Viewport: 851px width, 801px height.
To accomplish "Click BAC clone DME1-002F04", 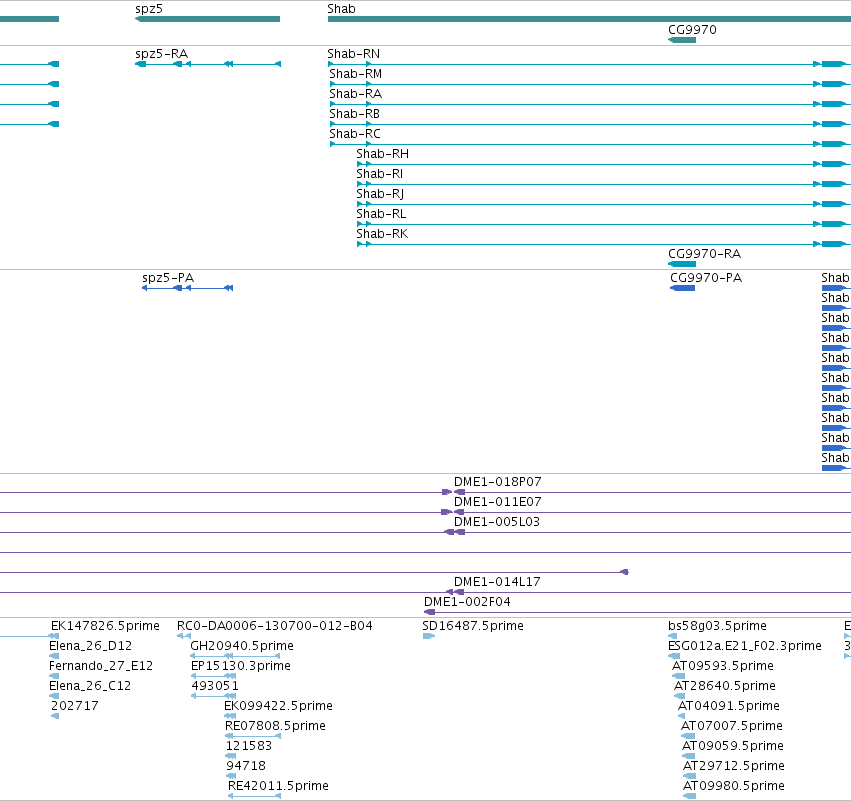I will 467,602.
